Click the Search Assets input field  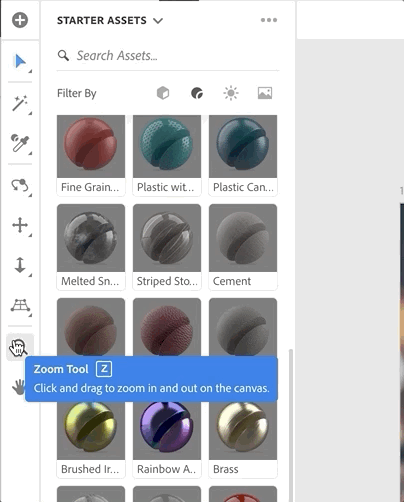[x=168, y=56]
